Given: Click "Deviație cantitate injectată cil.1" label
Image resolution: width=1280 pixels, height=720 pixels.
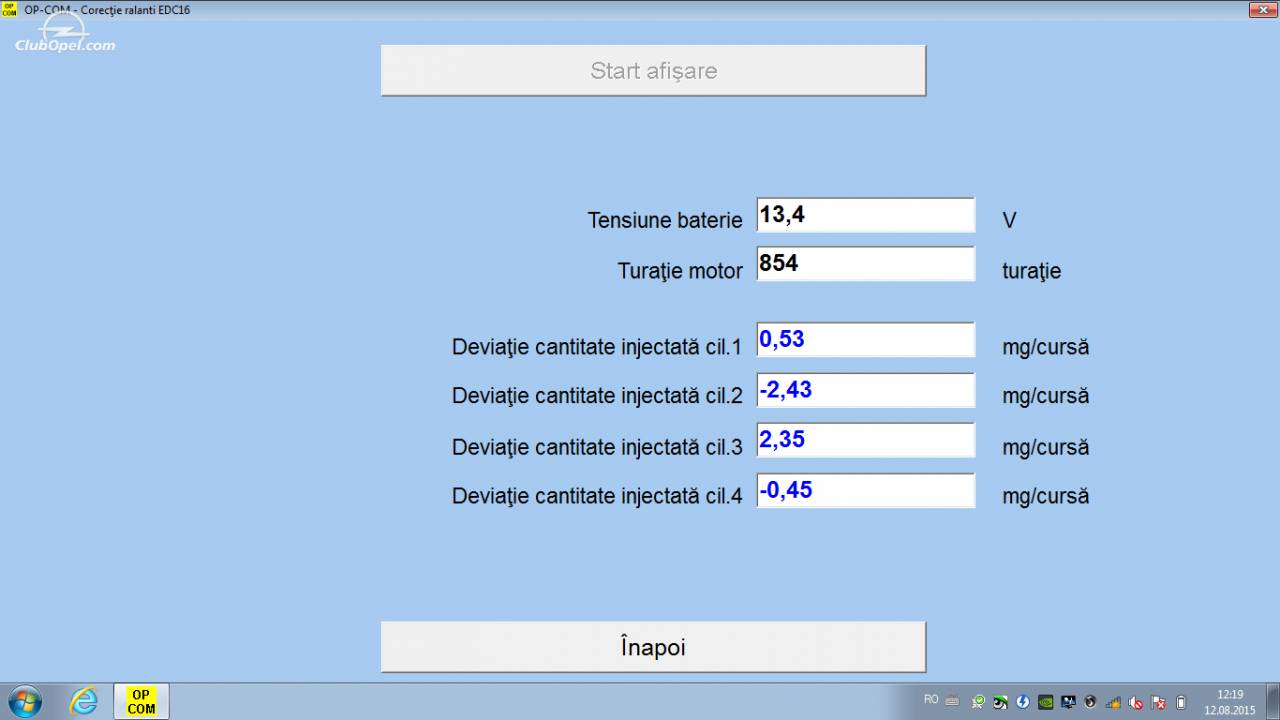Looking at the screenshot, I should 597,347.
